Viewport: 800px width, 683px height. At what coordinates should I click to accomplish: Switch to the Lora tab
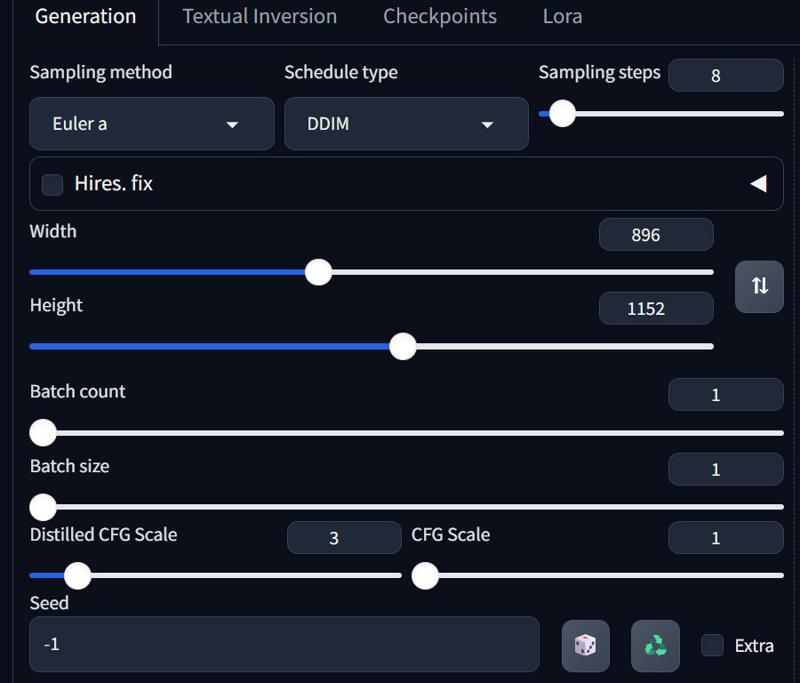point(562,17)
